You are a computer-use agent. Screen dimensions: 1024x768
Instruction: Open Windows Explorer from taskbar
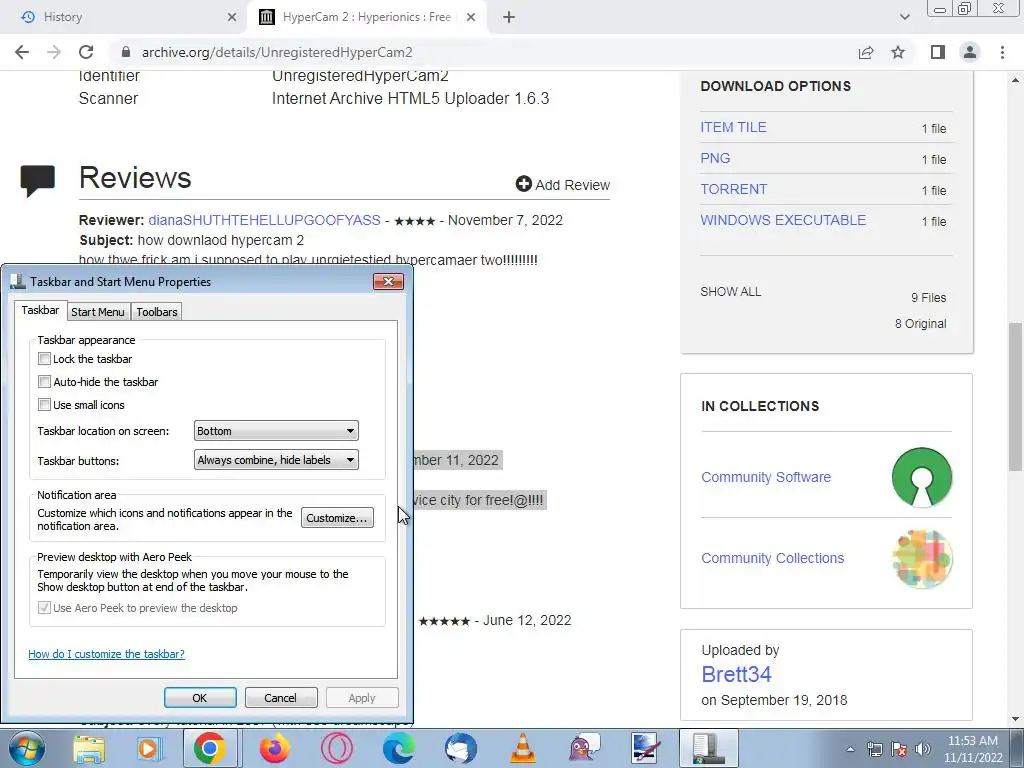click(89, 748)
